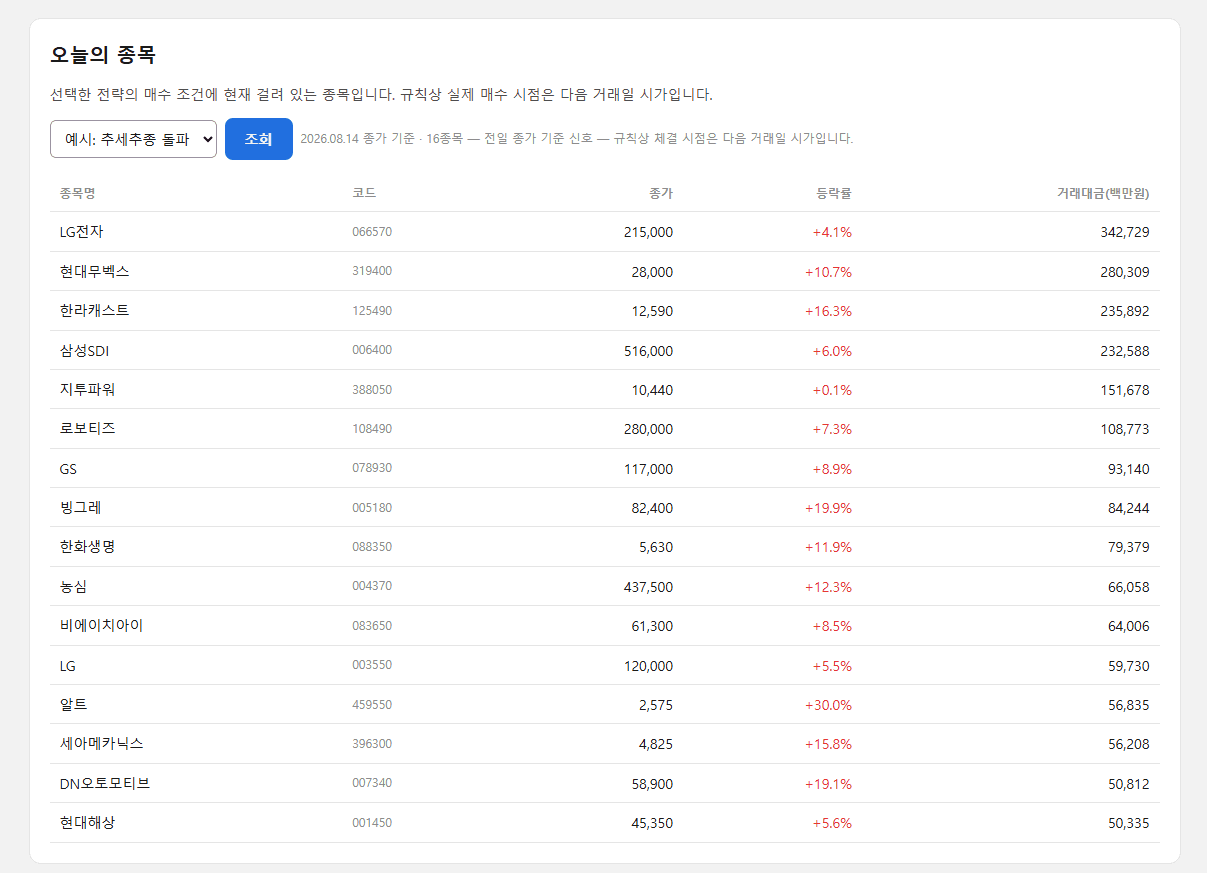Click the 농심 stock name
Viewport: 1207px width, 873px height.
(73, 587)
